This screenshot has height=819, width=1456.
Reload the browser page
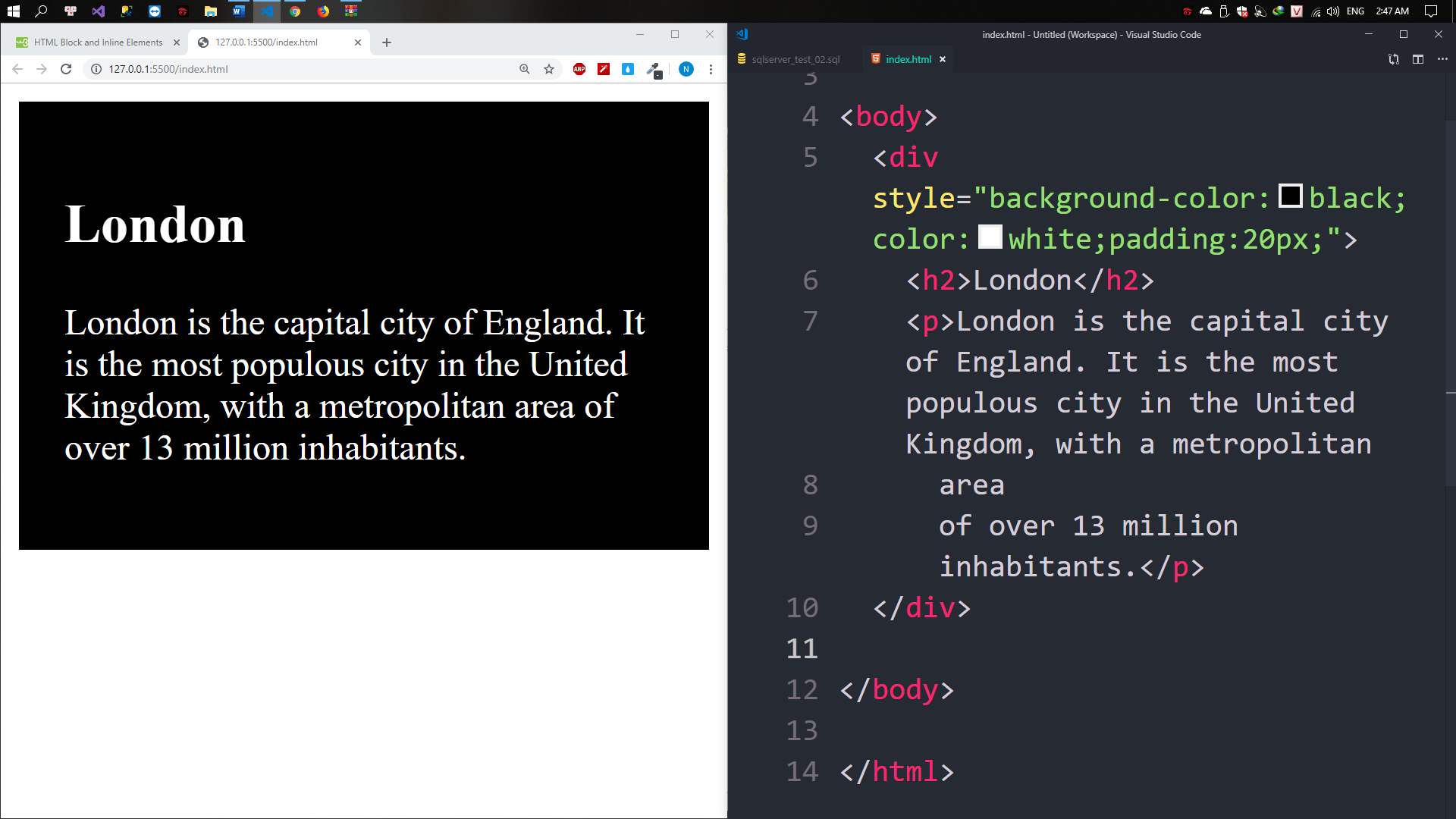tap(66, 69)
